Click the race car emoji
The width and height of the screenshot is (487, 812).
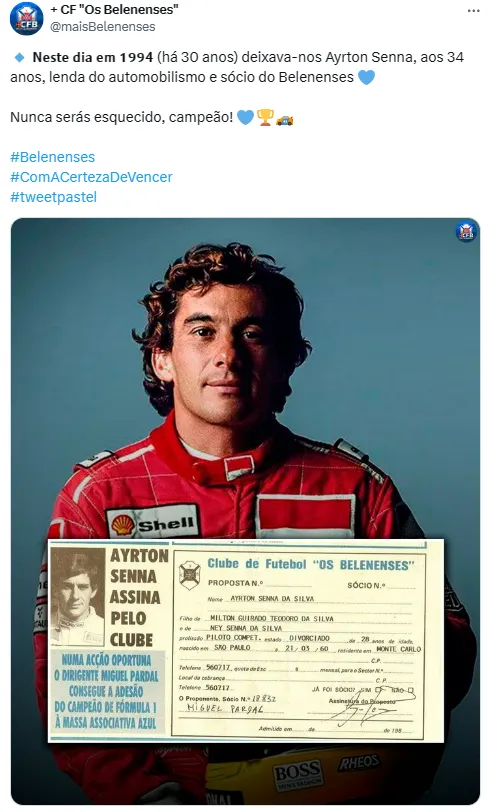(285, 119)
